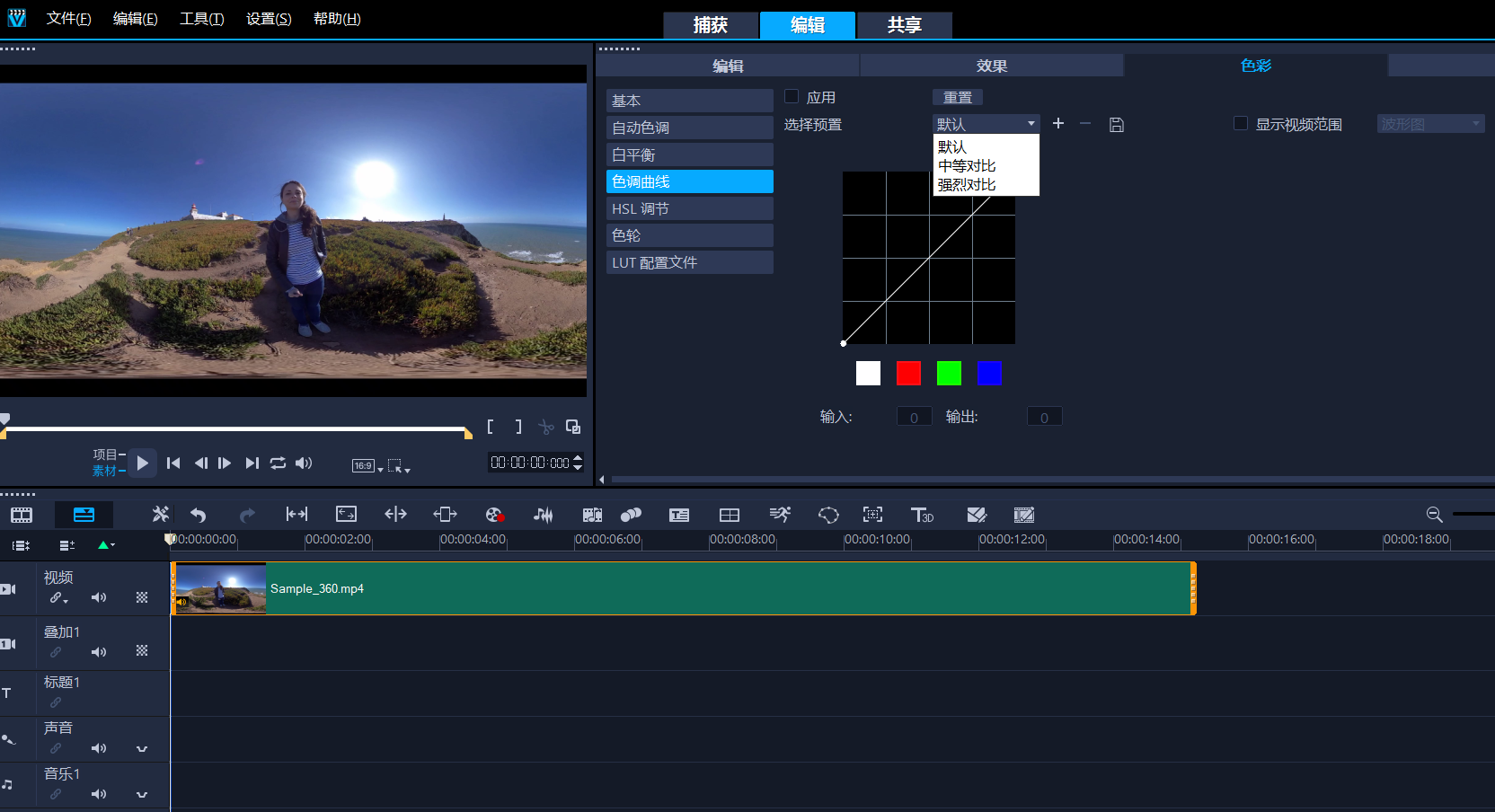Add a new preset with plus icon
The image size is (1495, 812).
click(x=1058, y=124)
